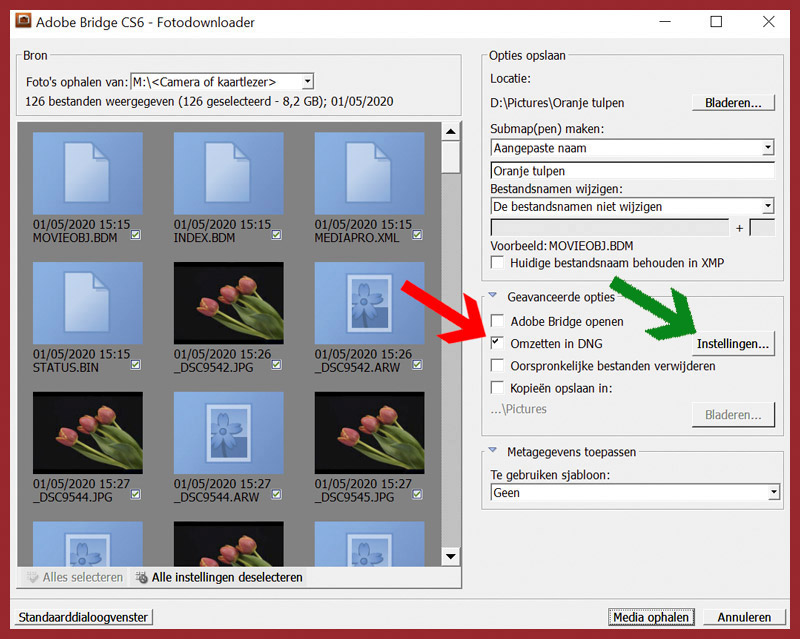Uncheck the _DSC9542.ARW file checkbox

click(x=417, y=364)
